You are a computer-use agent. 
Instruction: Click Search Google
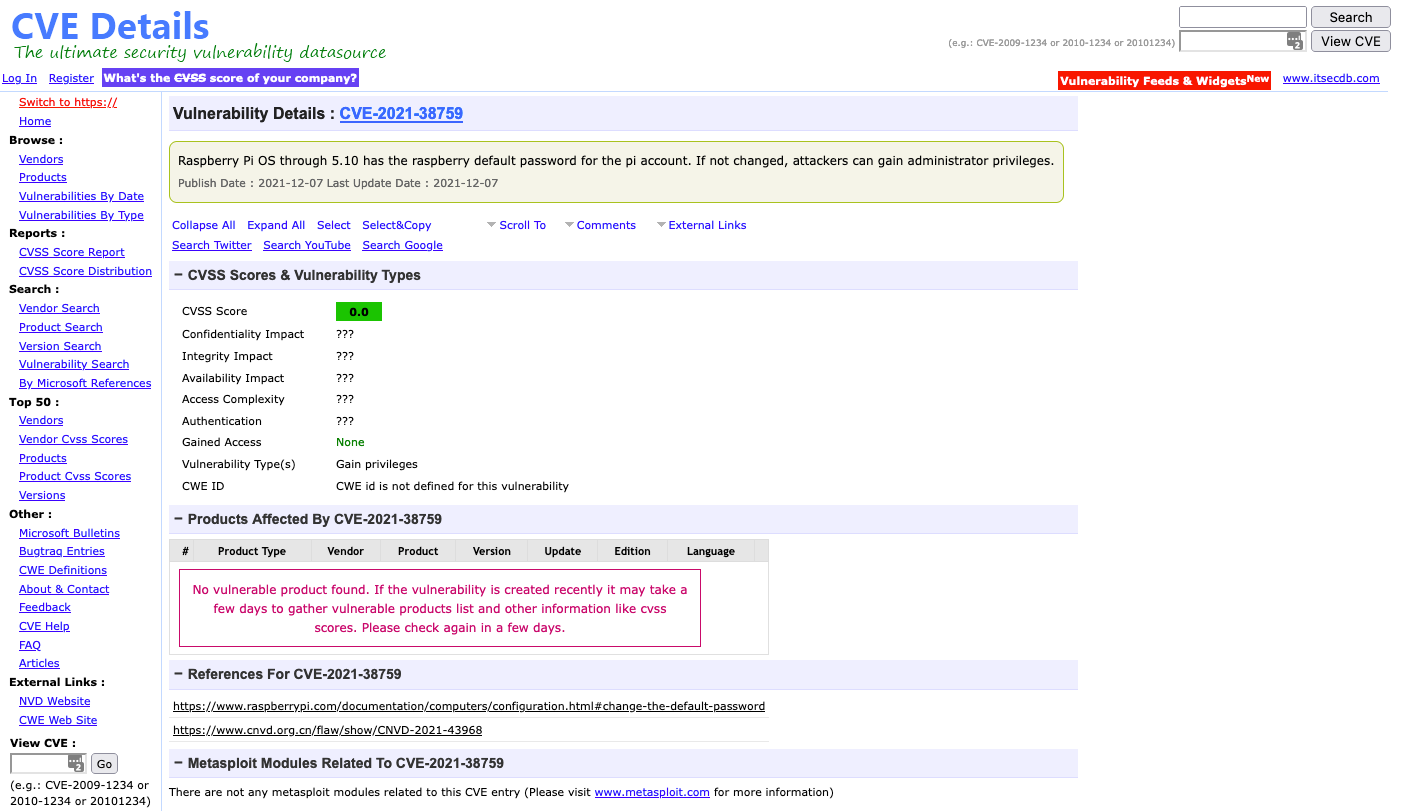(402, 245)
